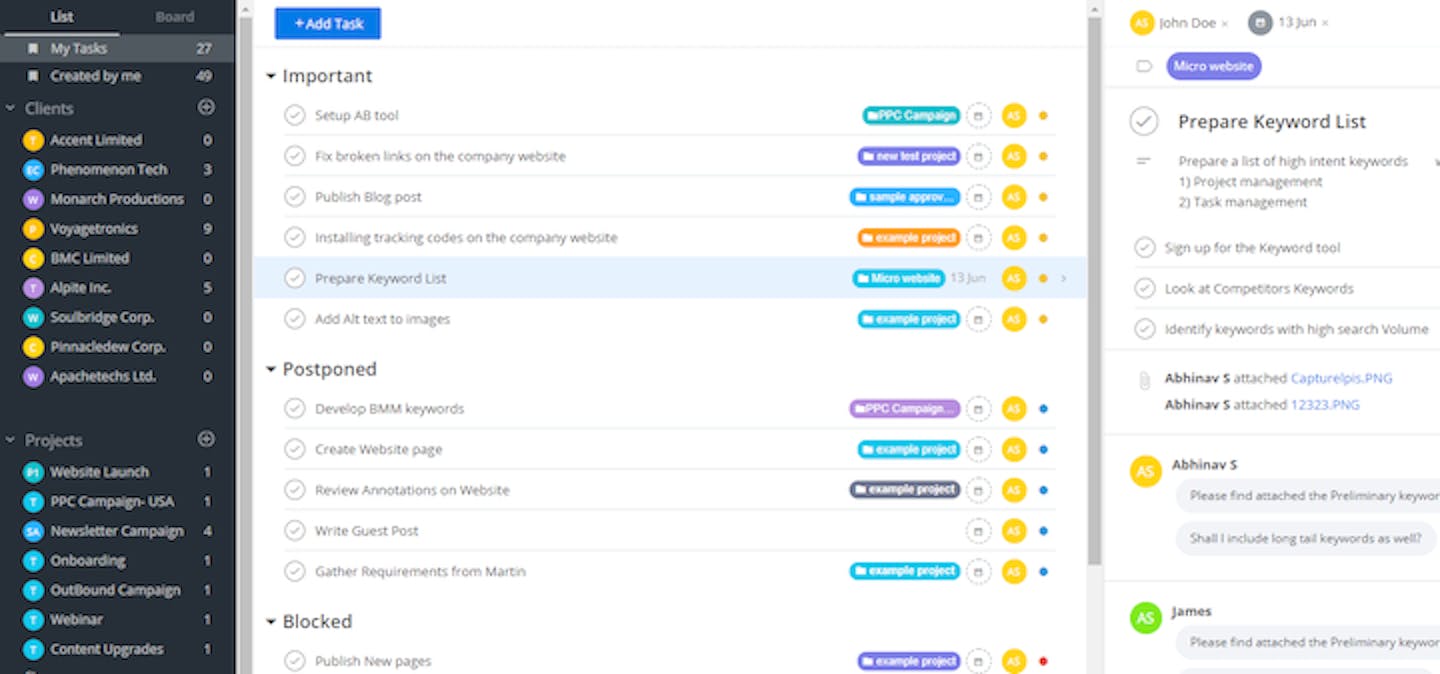The height and width of the screenshot is (674, 1440).
Task: Check subtask Identify keywords with high search Volume
Action: [x=1144, y=329]
